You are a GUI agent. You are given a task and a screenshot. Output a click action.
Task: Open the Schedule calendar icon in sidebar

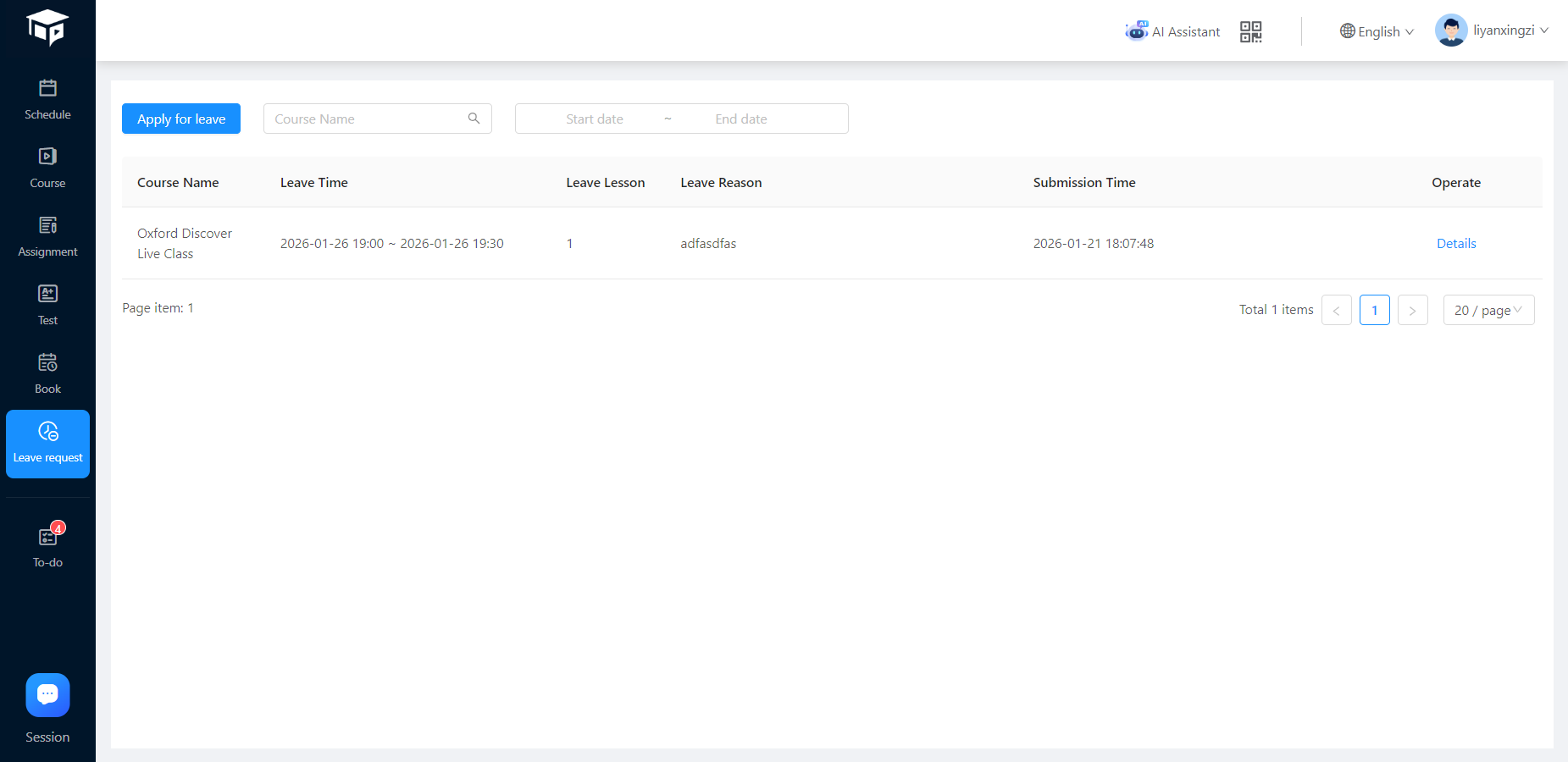(x=47, y=88)
